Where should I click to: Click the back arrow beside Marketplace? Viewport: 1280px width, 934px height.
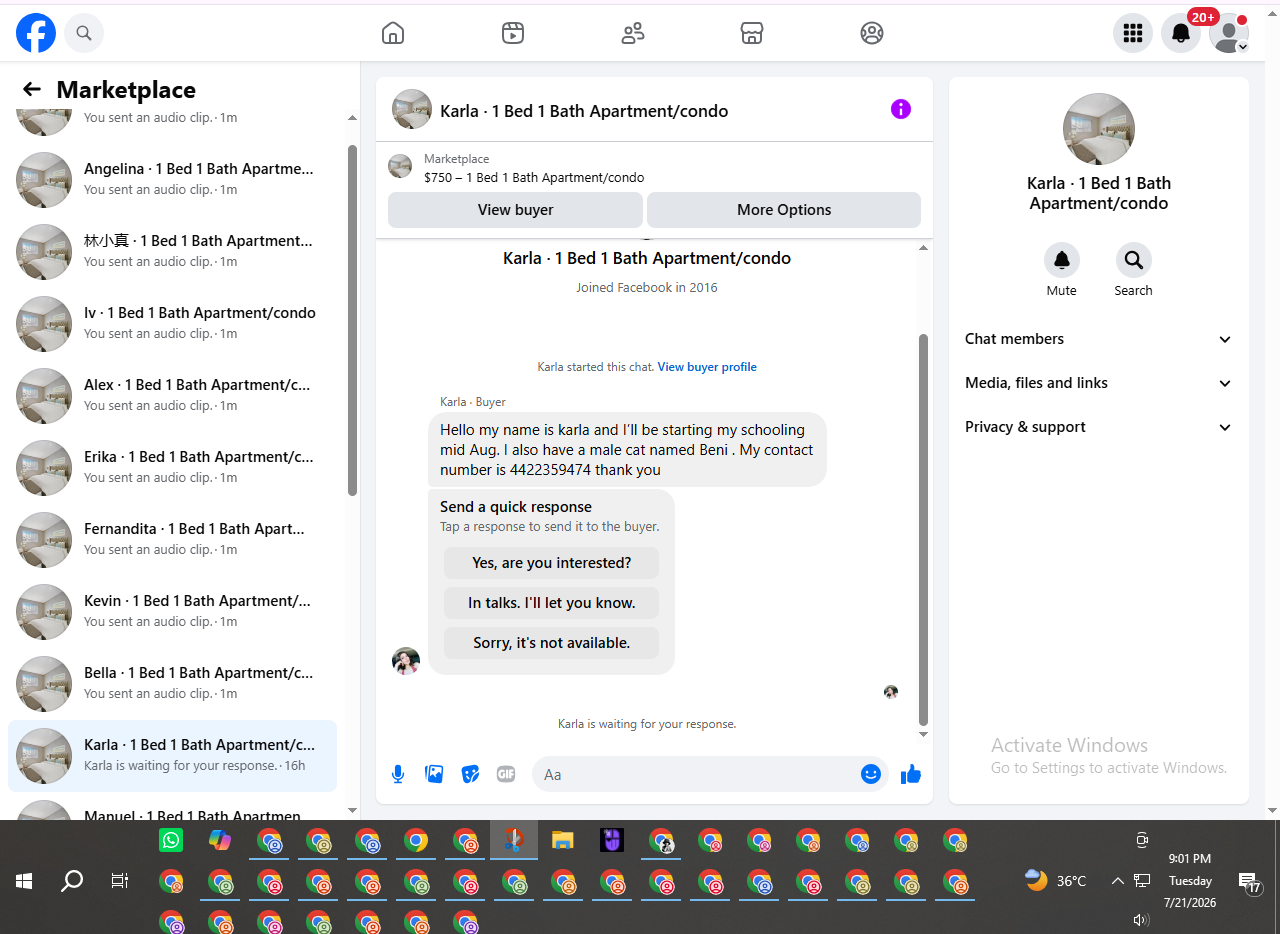click(32, 90)
